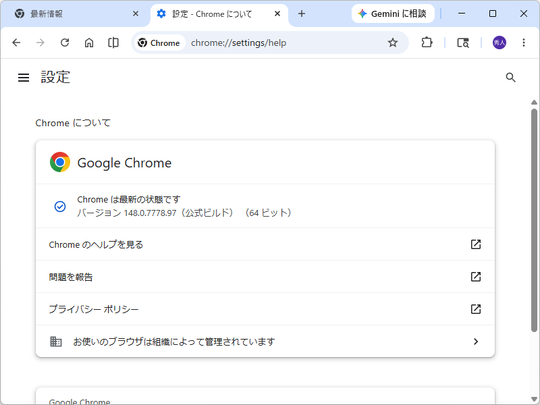
Task: Click the forward navigation arrow
Action: [x=40, y=43]
